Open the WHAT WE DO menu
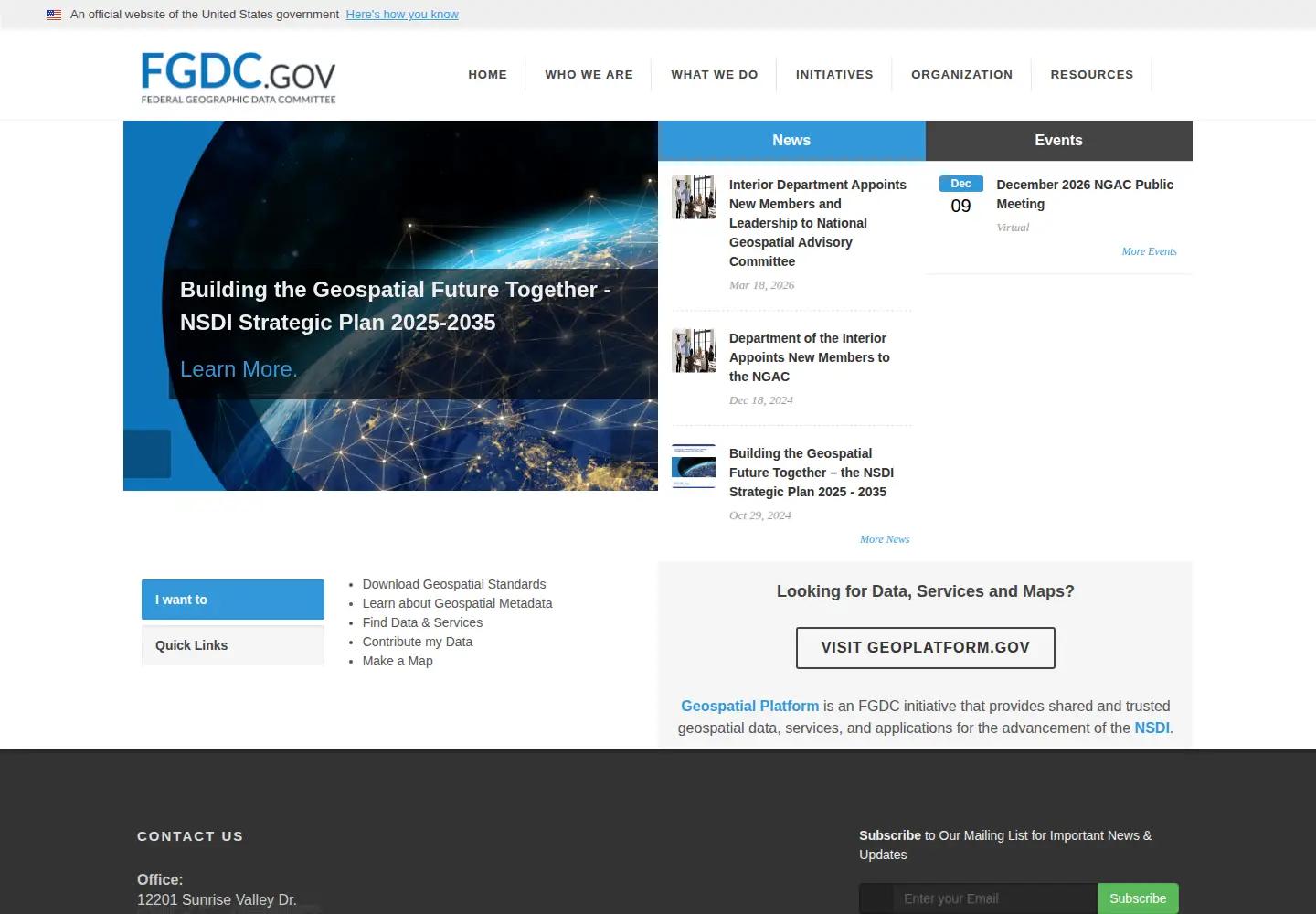 coord(715,75)
